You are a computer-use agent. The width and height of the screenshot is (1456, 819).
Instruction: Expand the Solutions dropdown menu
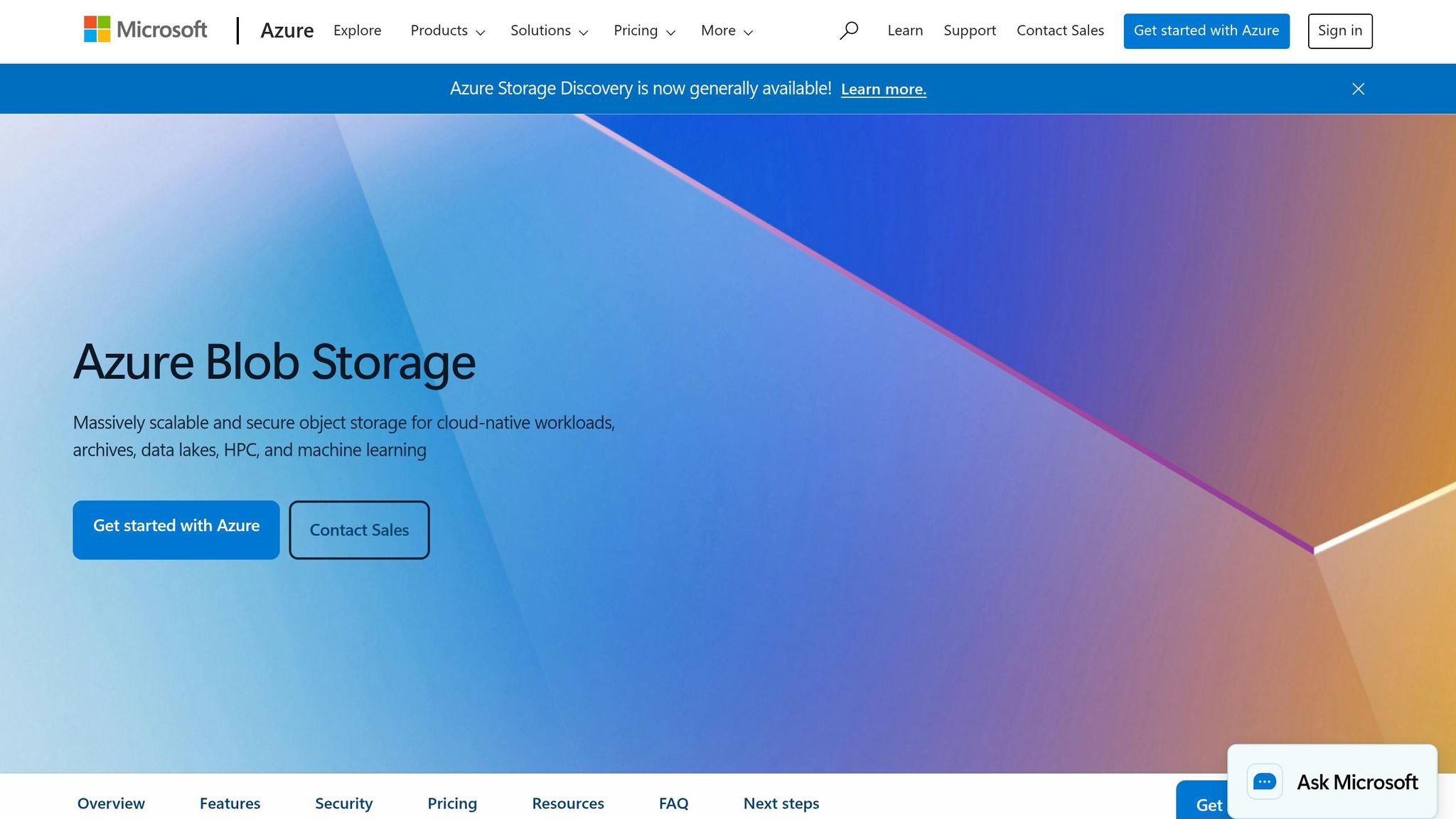tap(549, 31)
